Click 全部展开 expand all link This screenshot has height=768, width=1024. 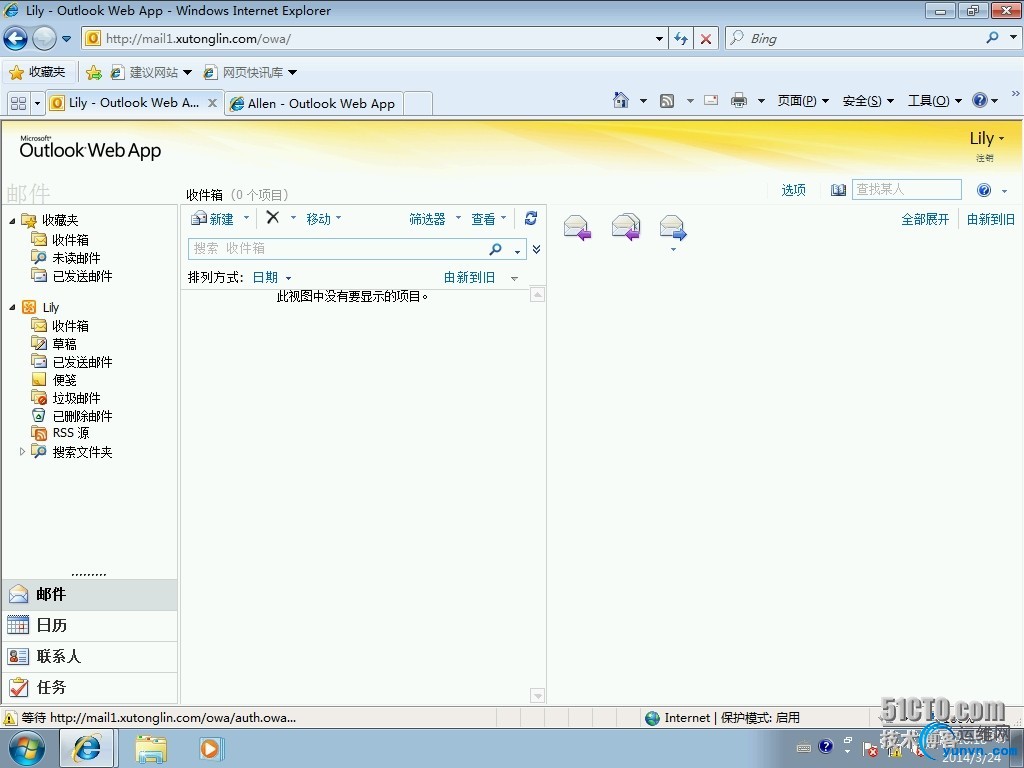pos(925,219)
